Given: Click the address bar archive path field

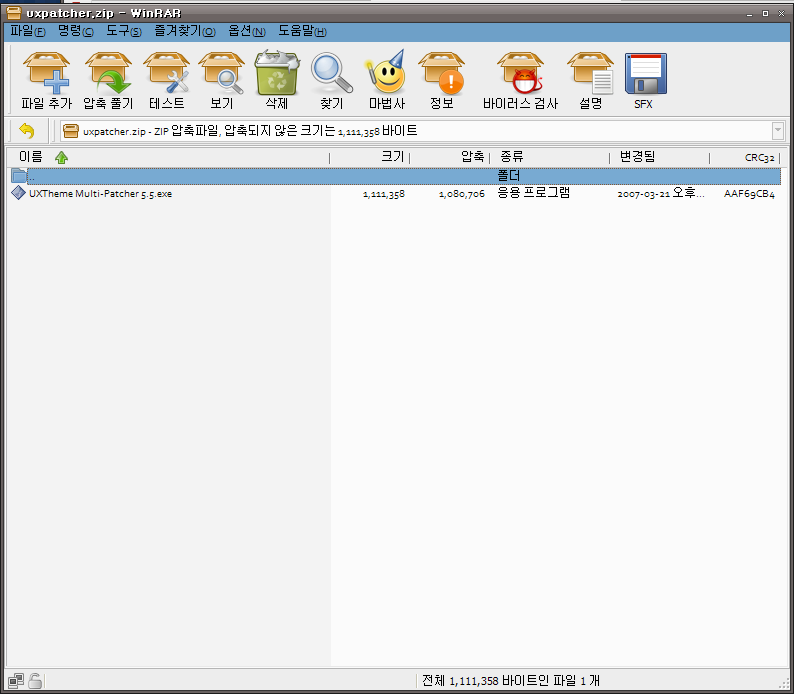Looking at the screenshot, I should point(423,131).
